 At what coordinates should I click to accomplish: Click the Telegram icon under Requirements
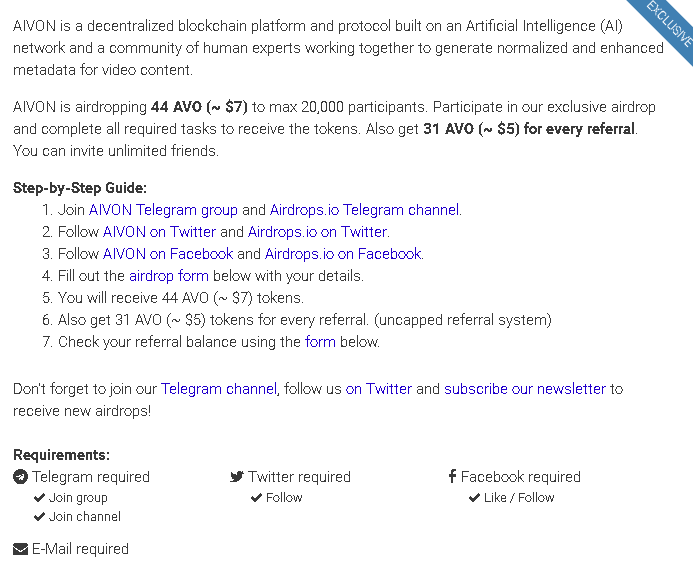point(20,477)
